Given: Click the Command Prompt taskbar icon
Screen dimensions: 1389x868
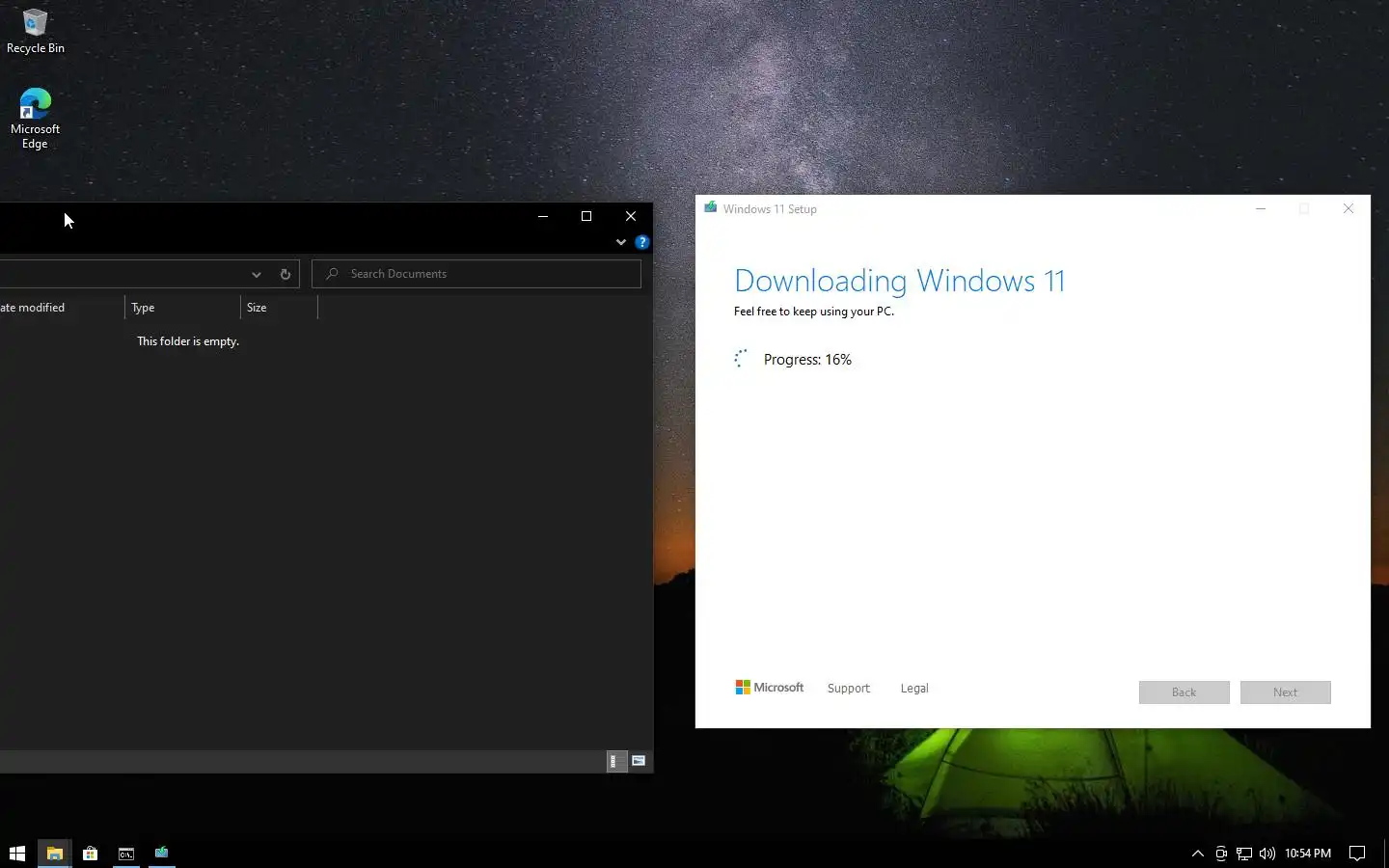Looking at the screenshot, I should pyautogui.click(x=125, y=854).
